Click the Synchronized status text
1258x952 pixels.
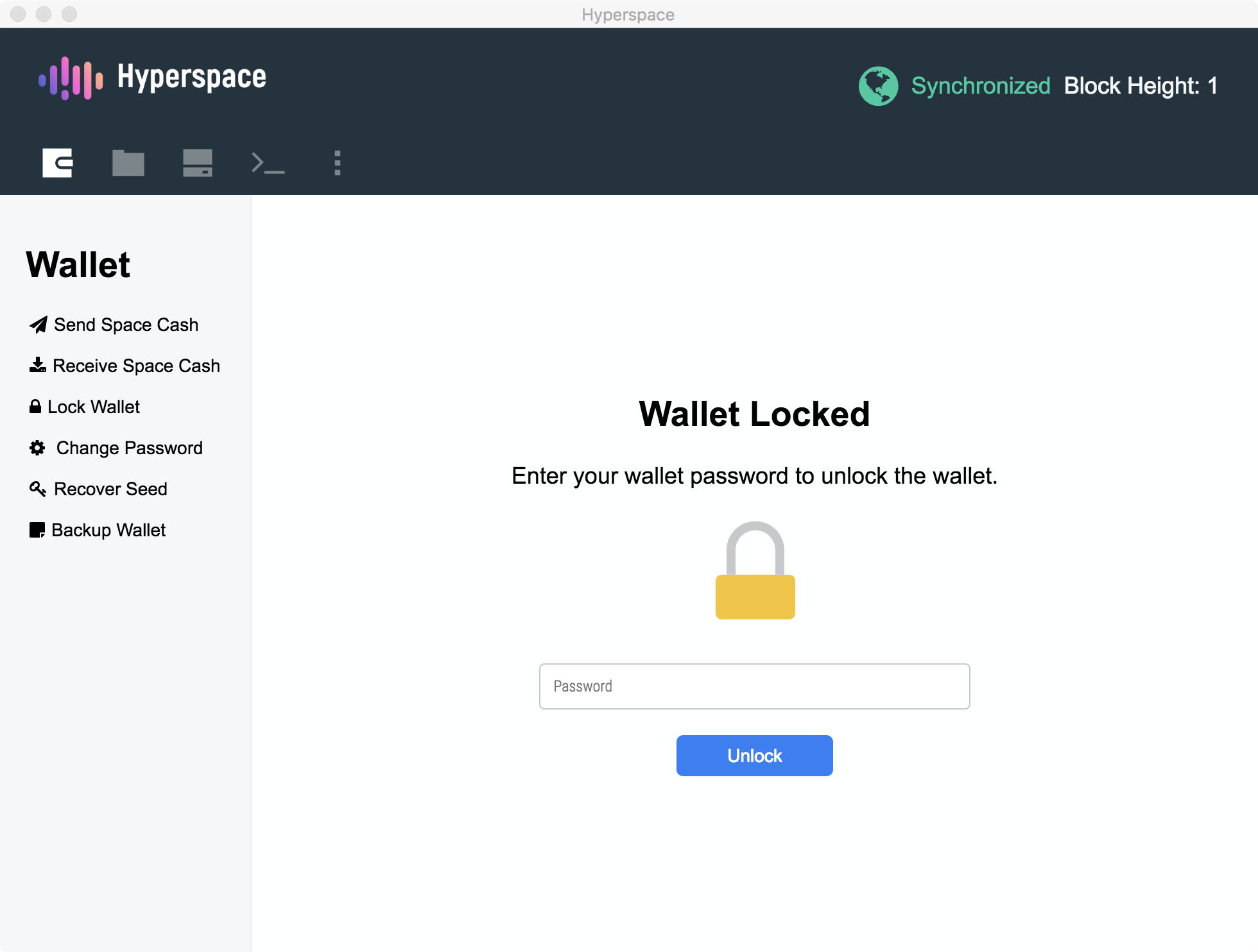980,86
